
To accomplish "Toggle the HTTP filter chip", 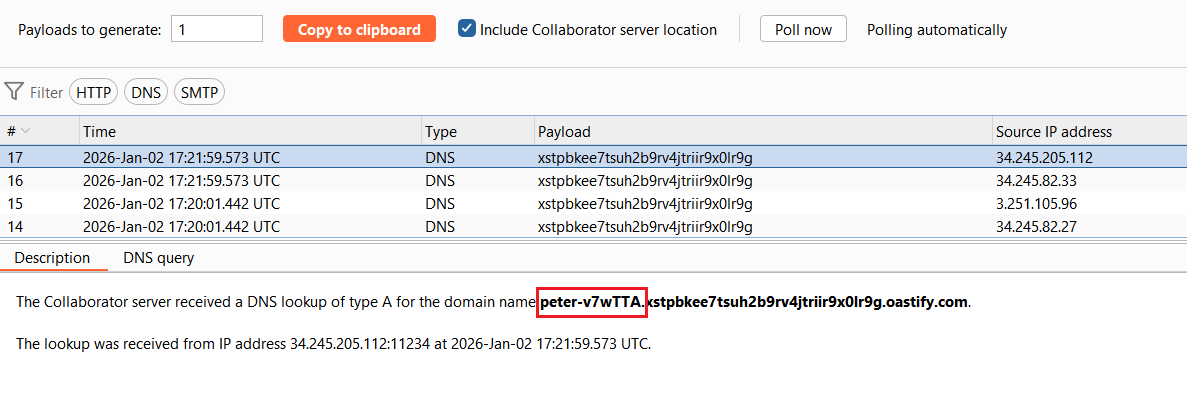I will pyautogui.click(x=94, y=92).
